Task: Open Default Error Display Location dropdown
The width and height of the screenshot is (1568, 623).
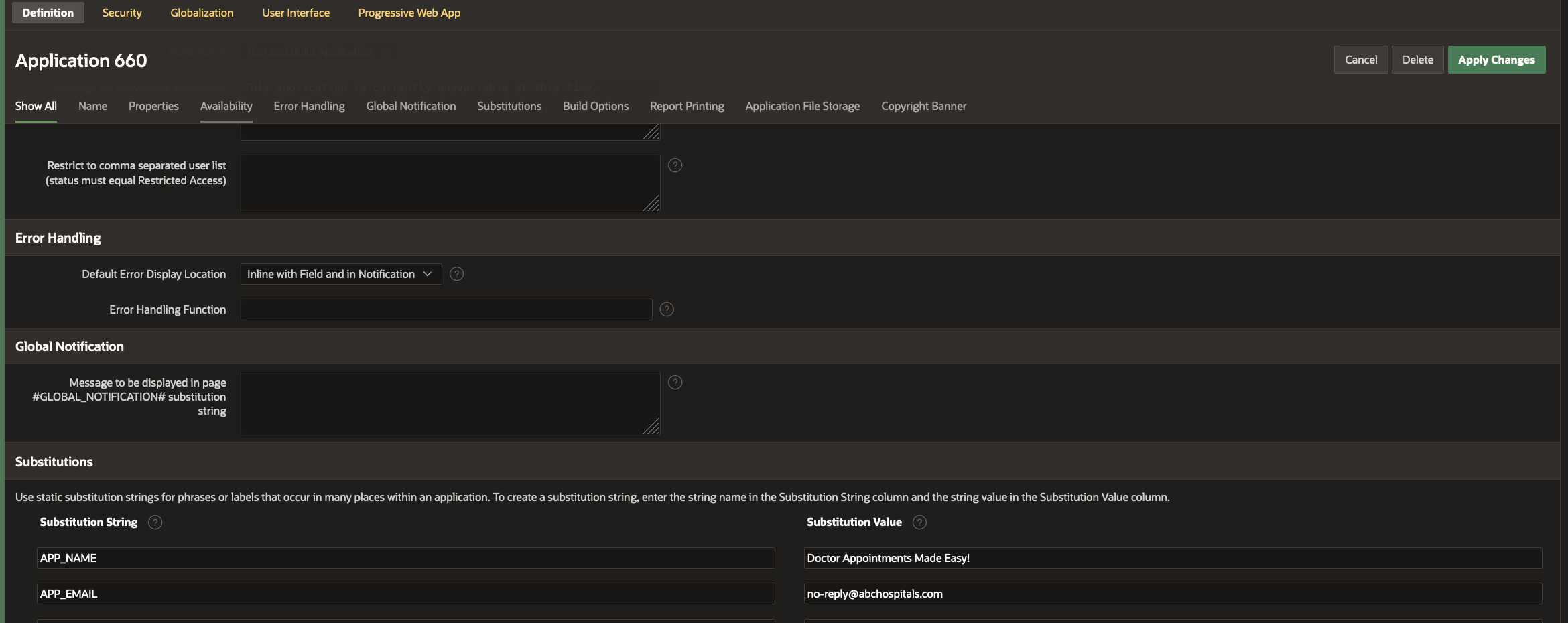Action: pyautogui.click(x=340, y=274)
